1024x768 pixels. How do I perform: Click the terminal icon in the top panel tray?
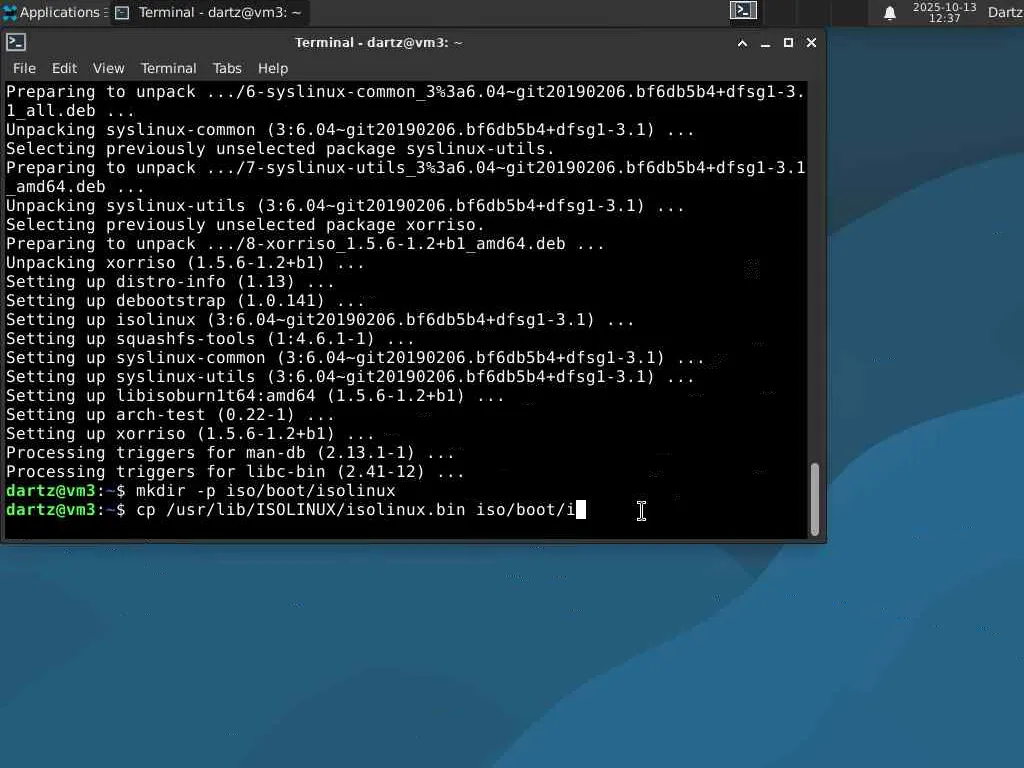pyautogui.click(x=743, y=10)
